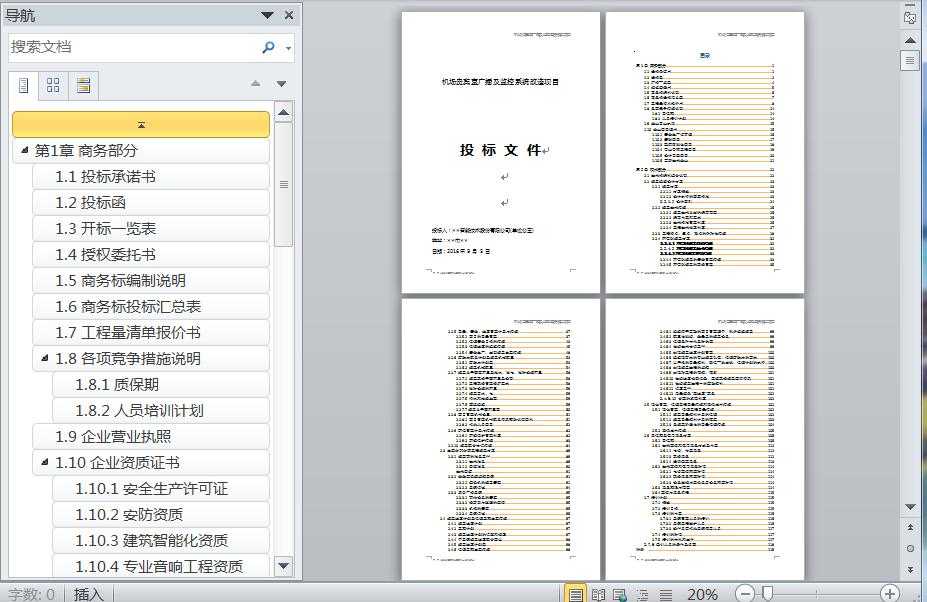Viewport: 927px width, 602px height.
Task: Switch to Print Layout view
Action: point(575,594)
